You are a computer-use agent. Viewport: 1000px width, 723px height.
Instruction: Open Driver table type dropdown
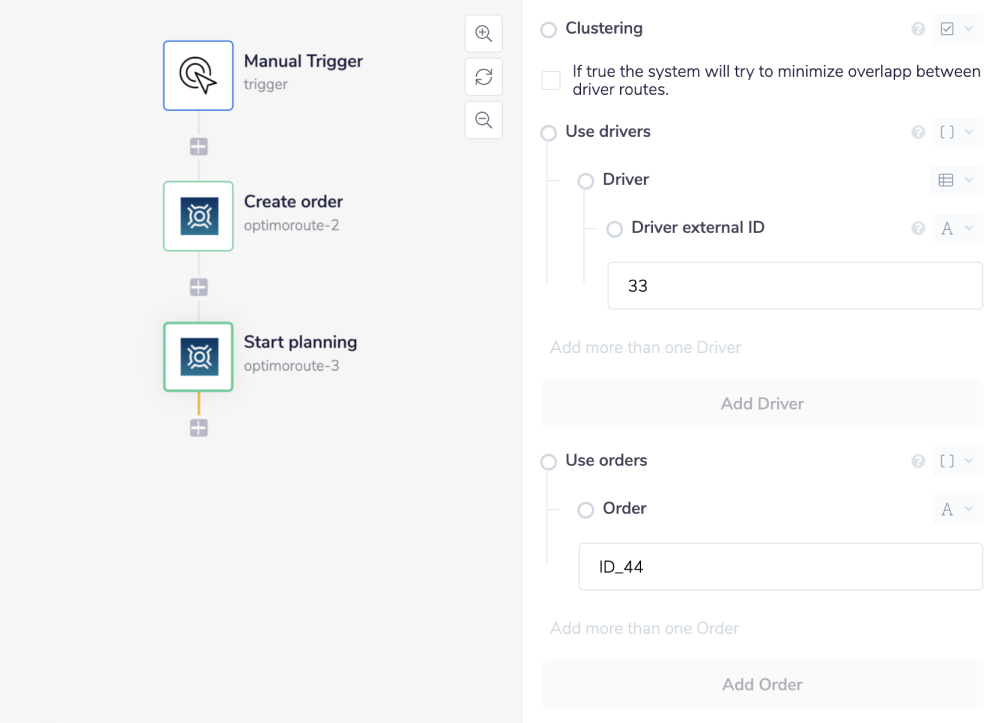pos(956,180)
